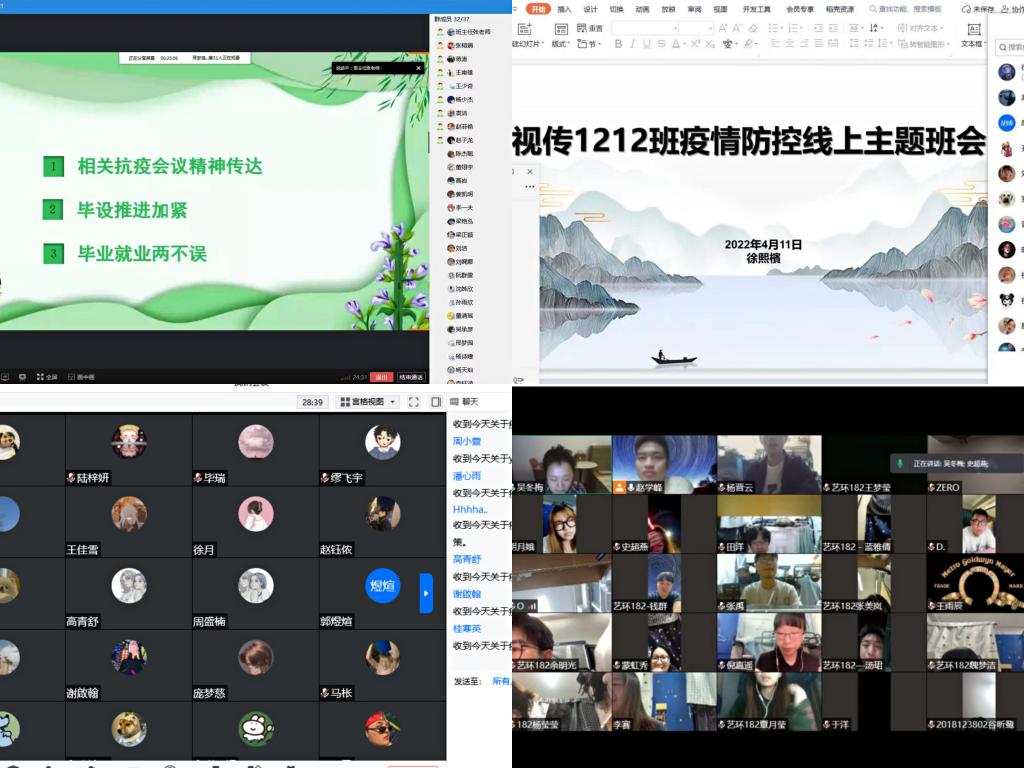Click the fullscreen icon beside 宫格视图

tap(414, 402)
